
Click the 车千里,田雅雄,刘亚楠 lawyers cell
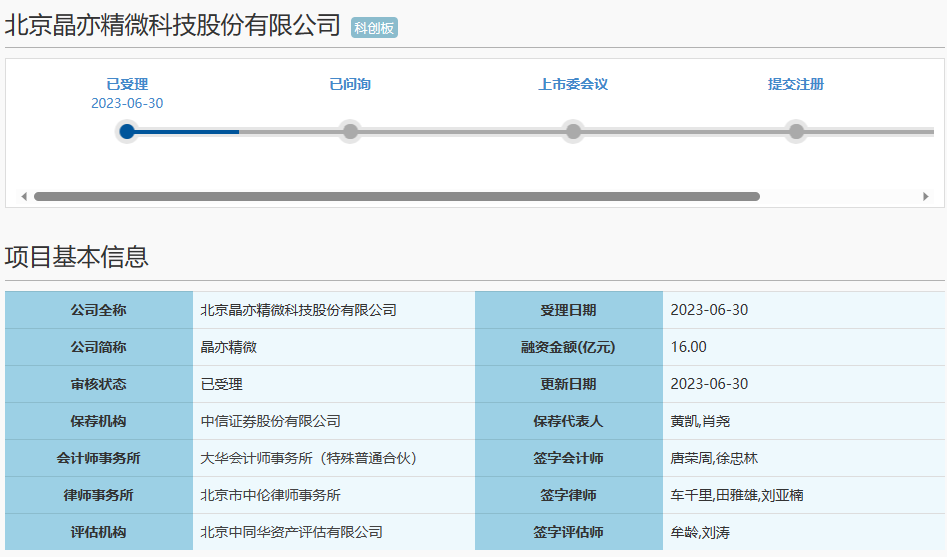pos(804,495)
